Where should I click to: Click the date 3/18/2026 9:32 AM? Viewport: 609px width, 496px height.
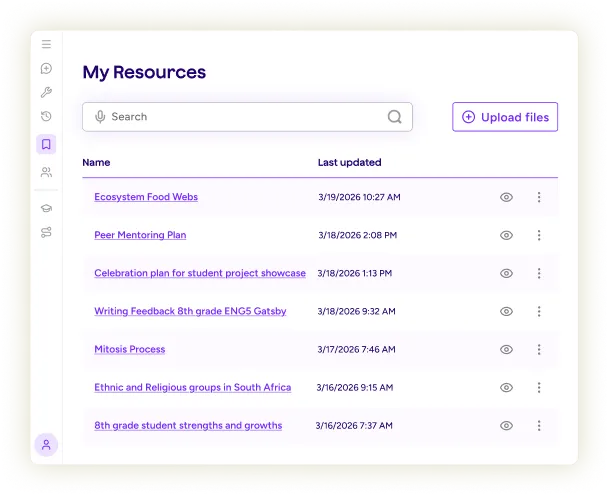[x=357, y=312]
